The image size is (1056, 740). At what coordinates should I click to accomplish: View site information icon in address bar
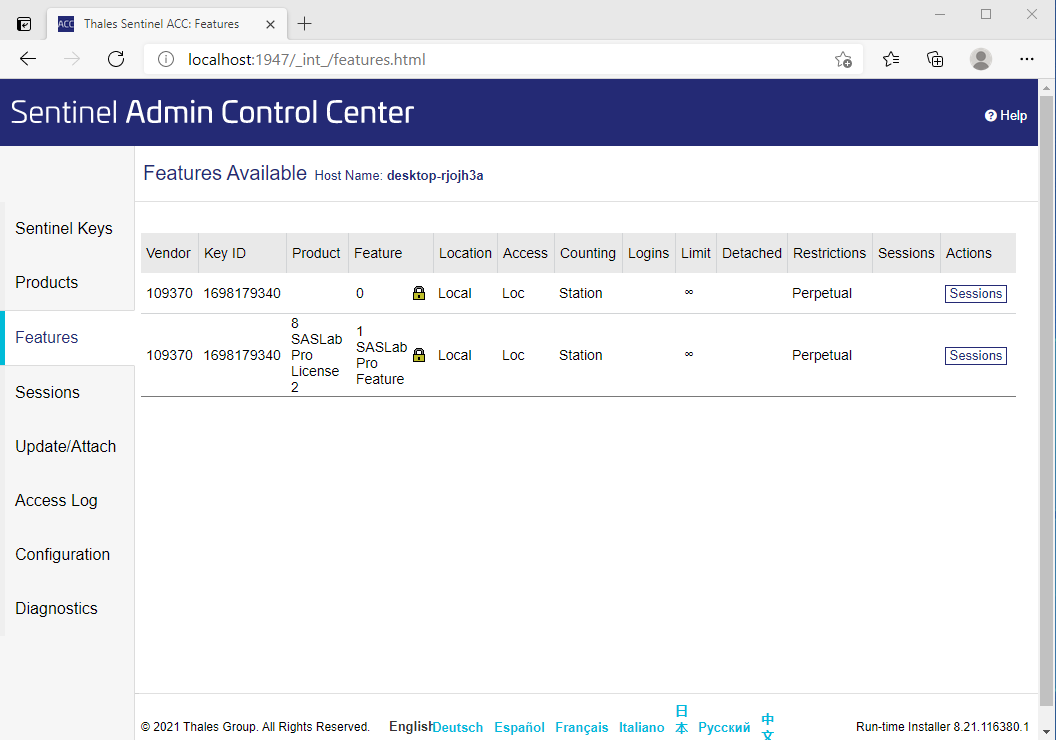166,59
